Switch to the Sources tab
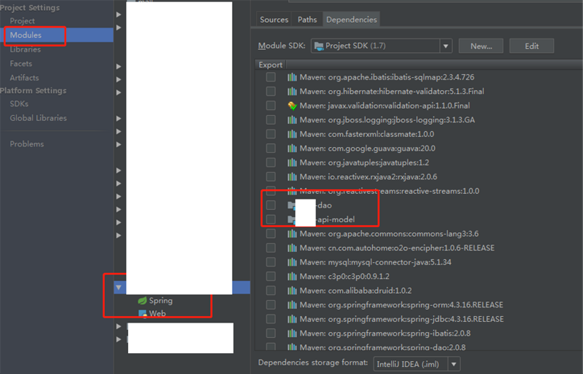The width and height of the screenshot is (583, 374). [x=274, y=20]
